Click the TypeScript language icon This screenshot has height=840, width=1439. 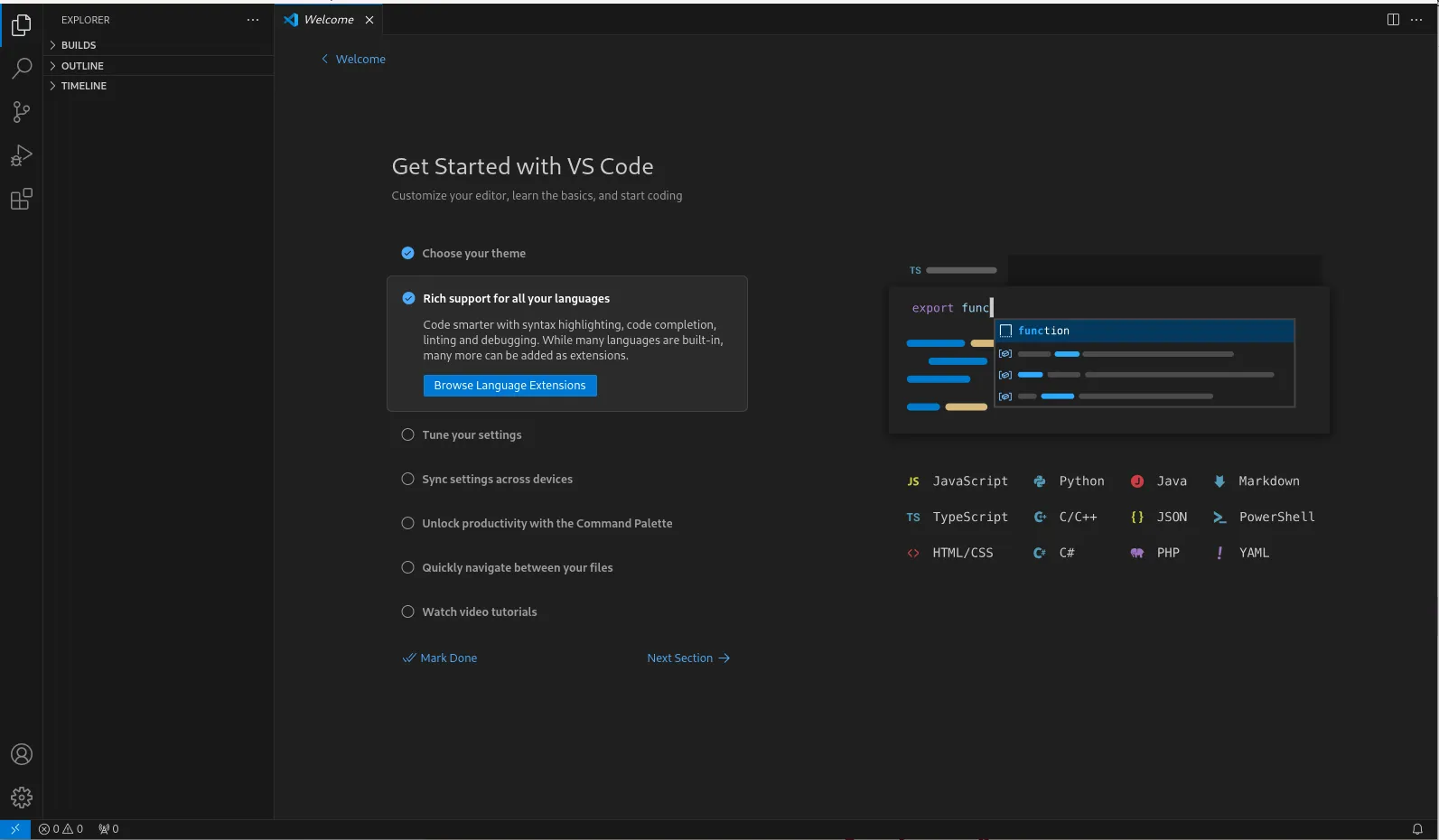click(913, 518)
